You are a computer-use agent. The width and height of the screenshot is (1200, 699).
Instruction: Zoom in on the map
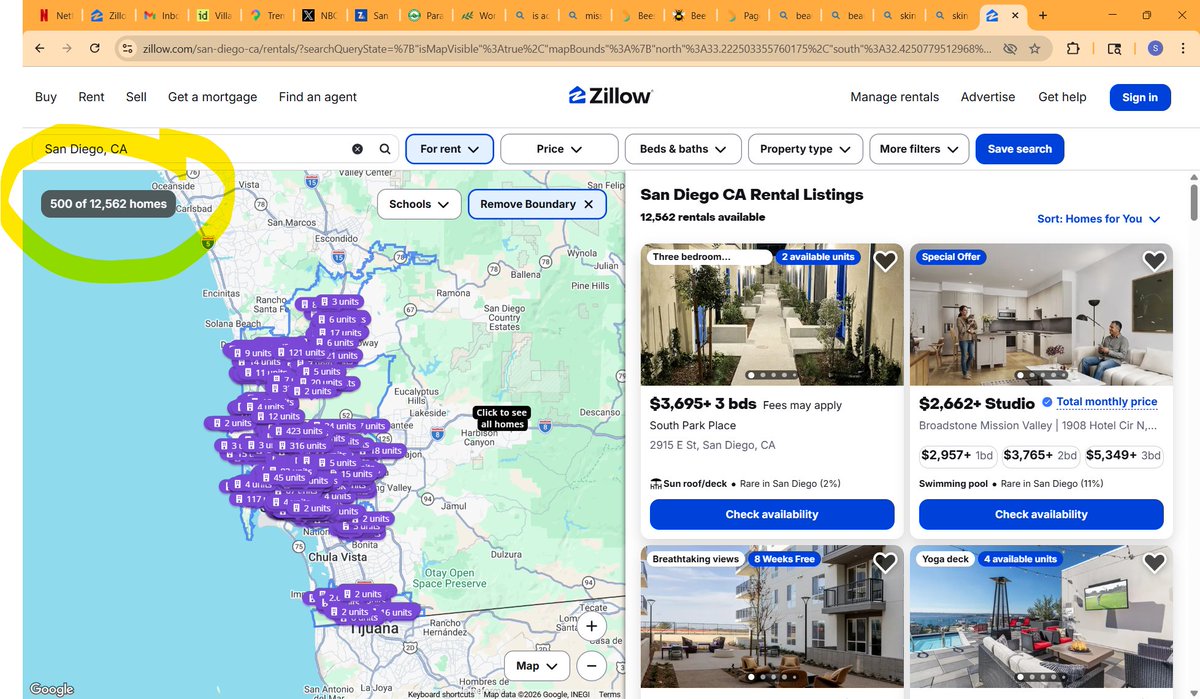click(x=591, y=627)
